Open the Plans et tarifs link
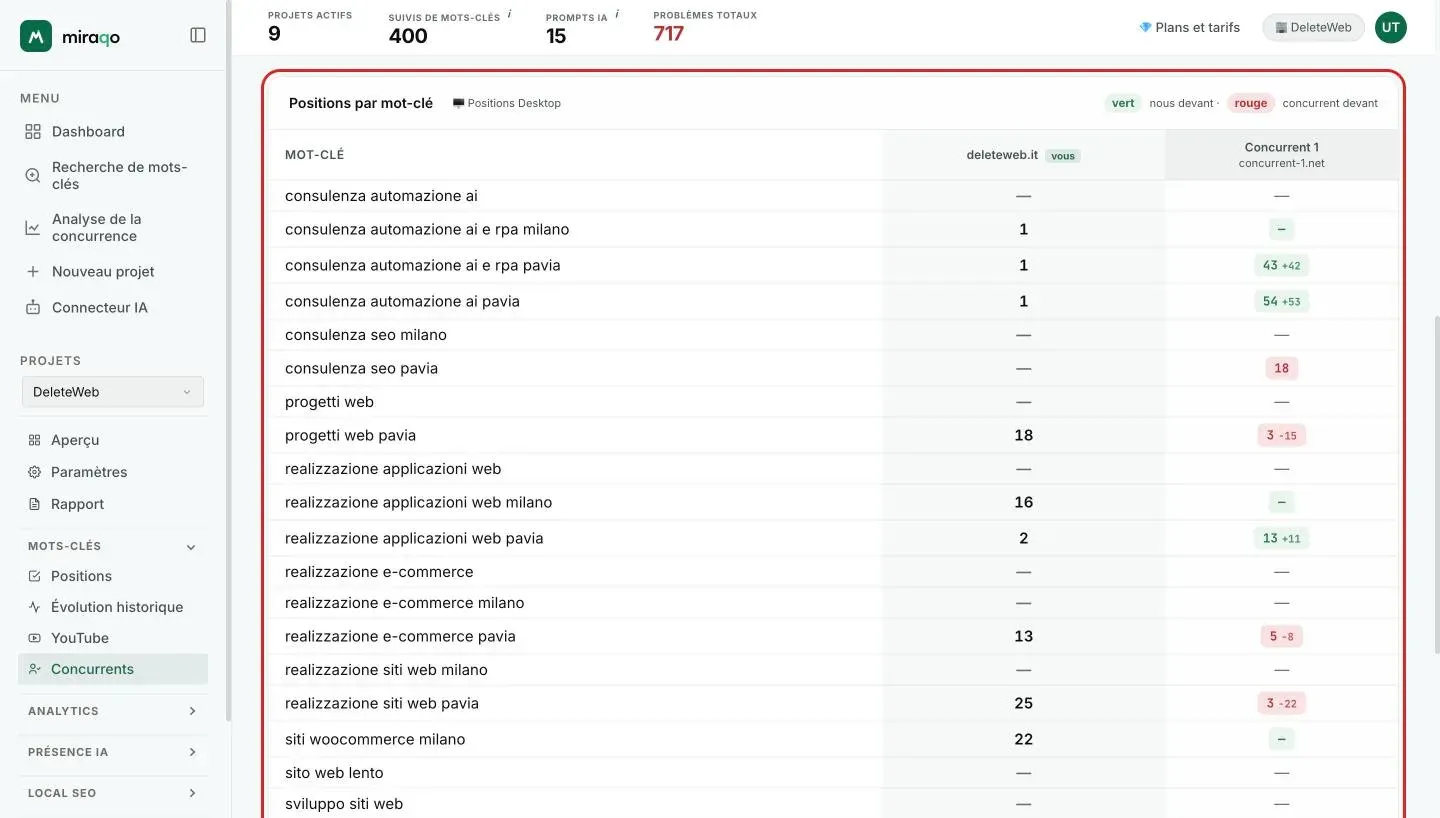The height and width of the screenshot is (818, 1440). pyautogui.click(x=1189, y=27)
